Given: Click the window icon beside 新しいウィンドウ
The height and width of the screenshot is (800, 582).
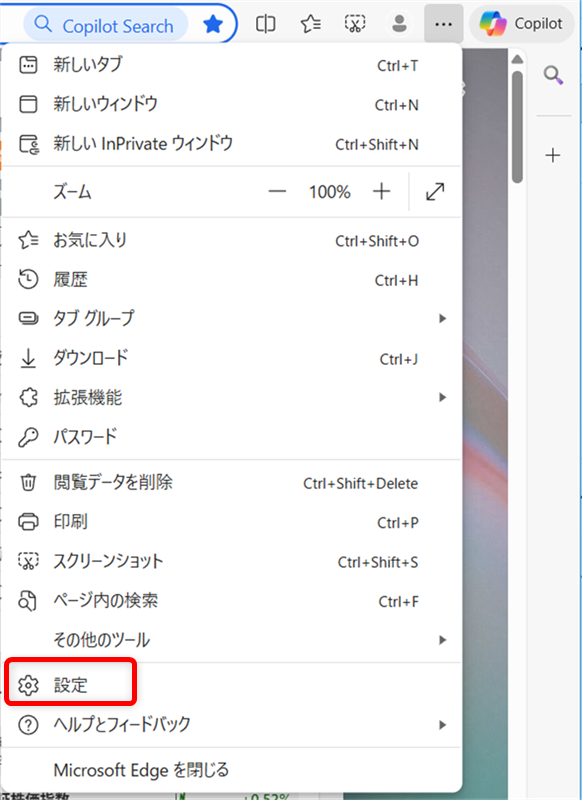Looking at the screenshot, I should [28, 104].
